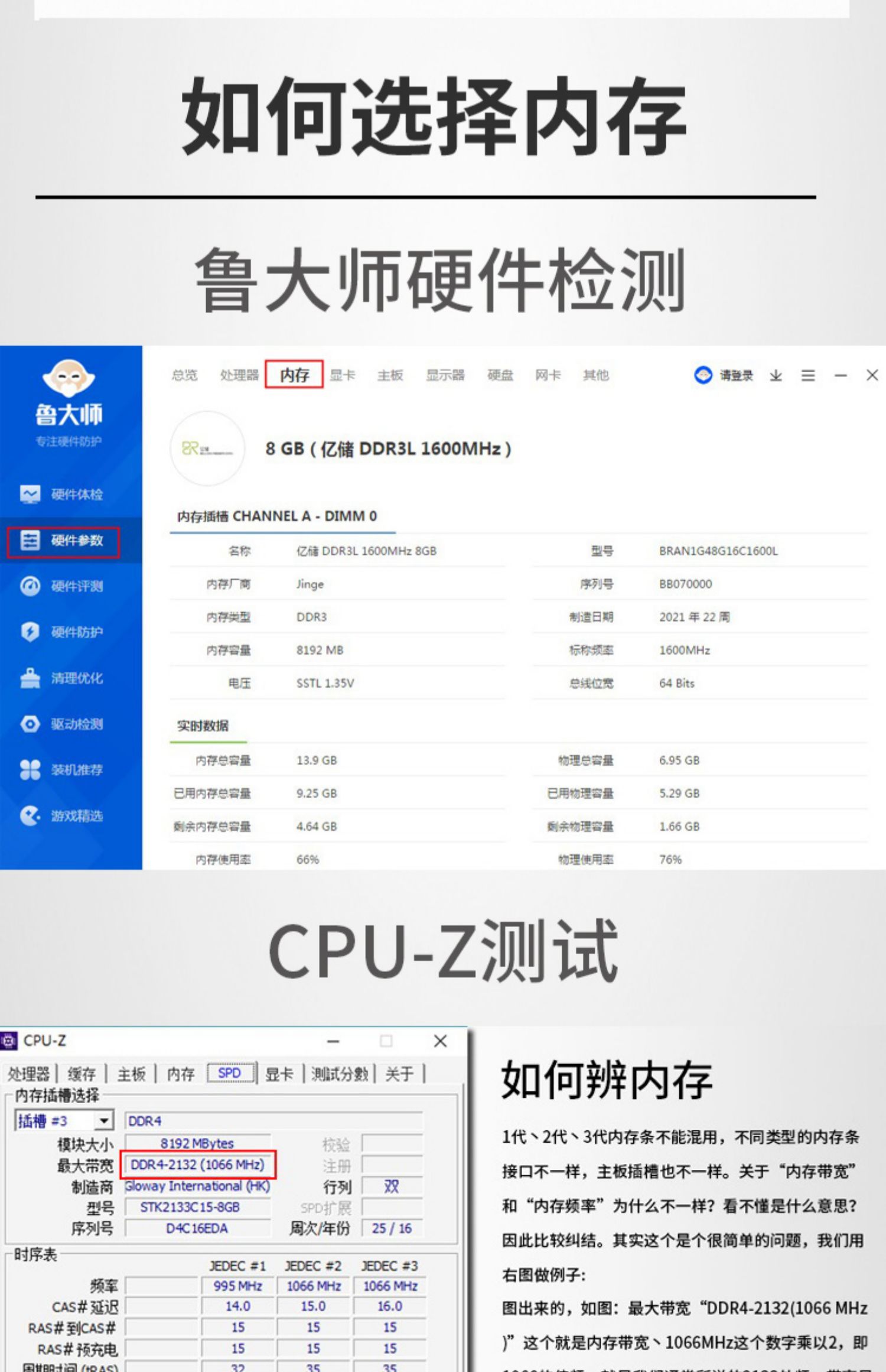Click the download arrow icon in 鲁大师
886x1372 pixels.
776,375
